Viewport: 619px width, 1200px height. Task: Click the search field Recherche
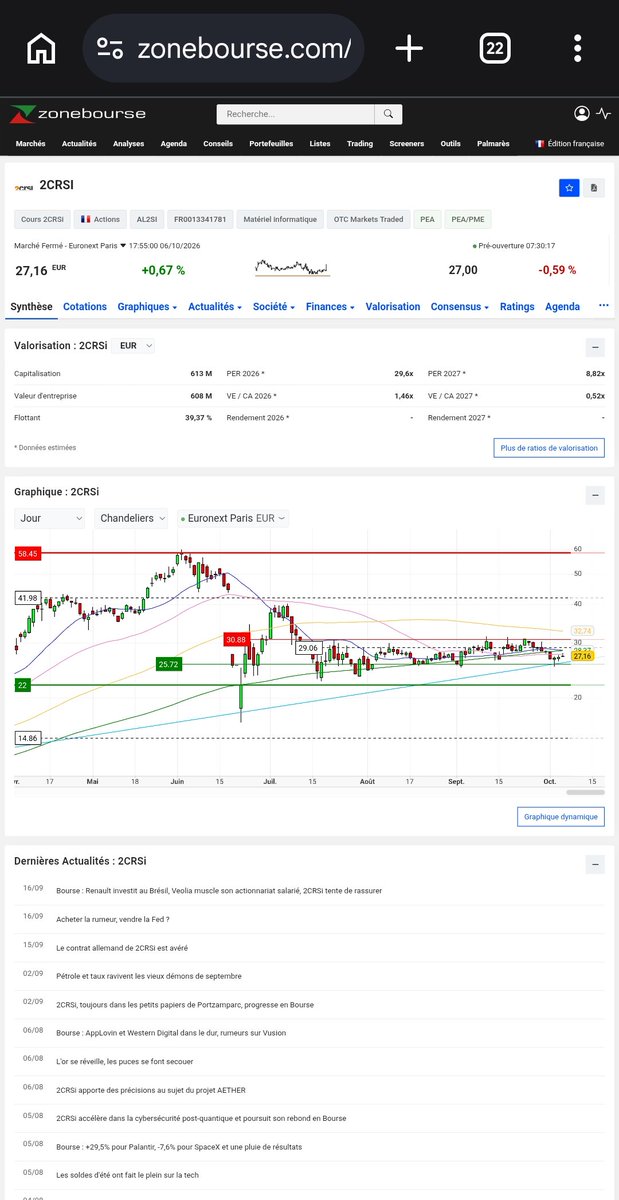pyautogui.click(x=296, y=114)
